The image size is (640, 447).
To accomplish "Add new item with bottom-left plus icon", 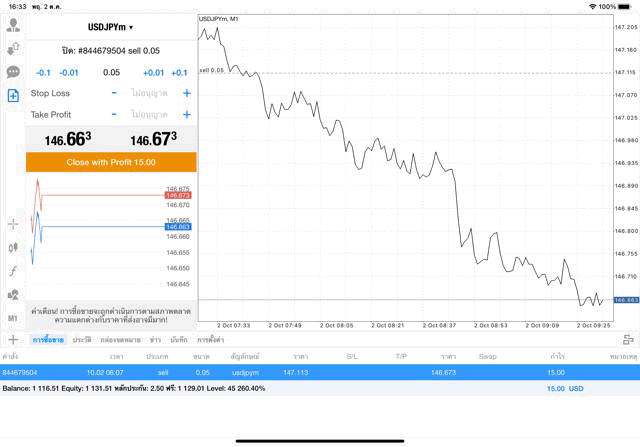I will coord(12,340).
